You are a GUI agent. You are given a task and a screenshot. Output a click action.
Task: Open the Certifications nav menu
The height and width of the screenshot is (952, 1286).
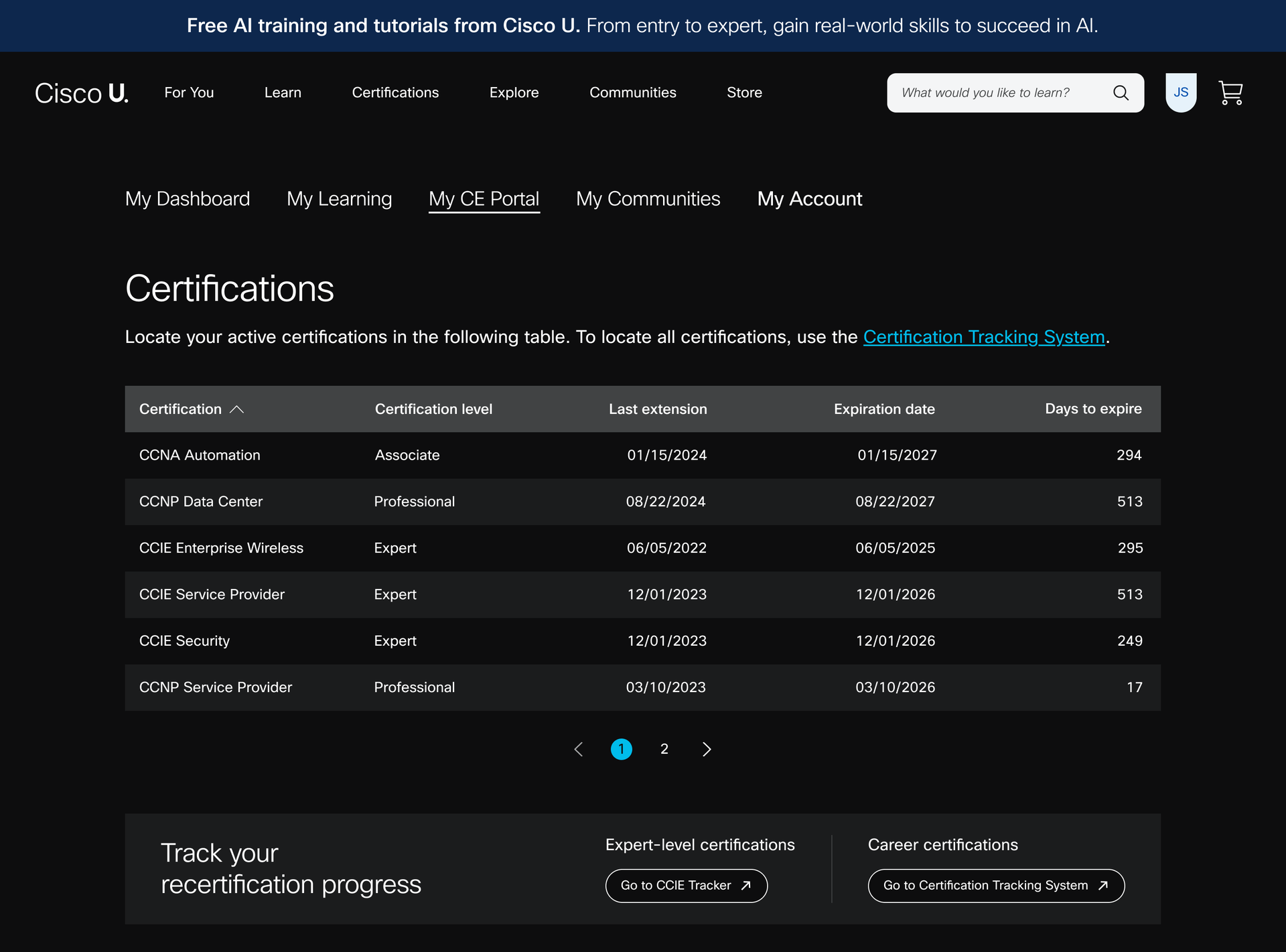[x=395, y=92]
